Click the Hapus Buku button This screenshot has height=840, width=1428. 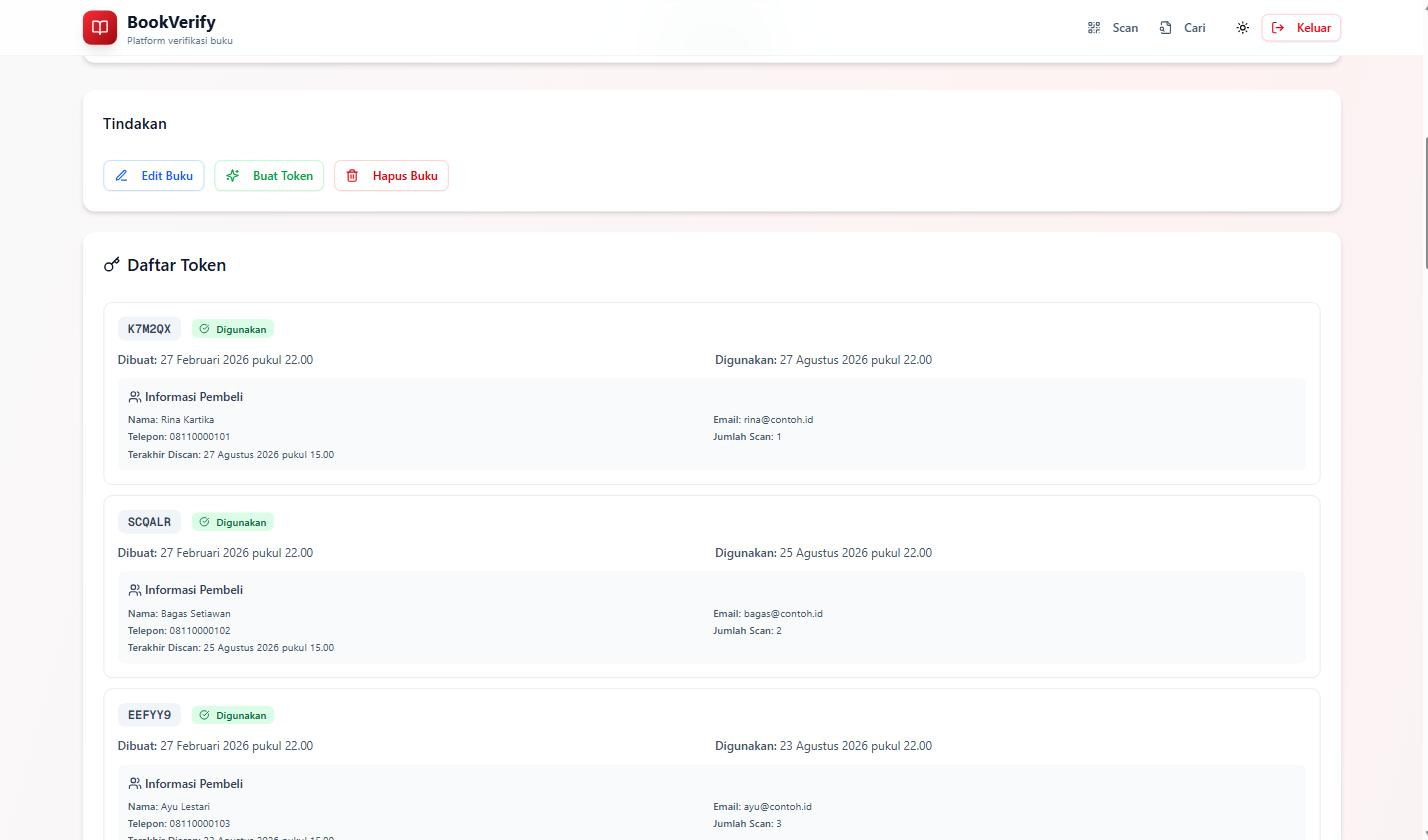(x=391, y=176)
